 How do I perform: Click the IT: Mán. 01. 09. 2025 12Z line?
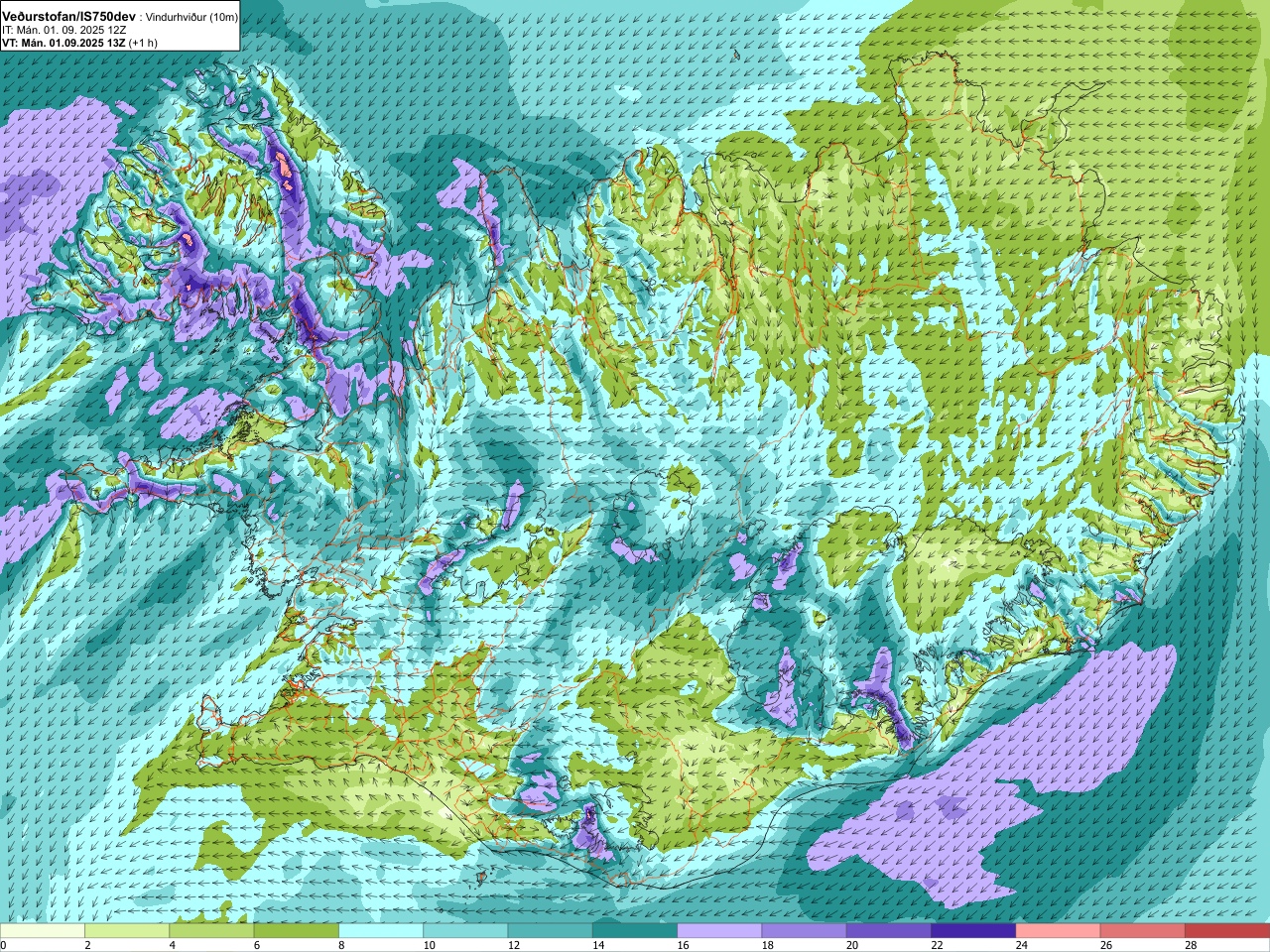pyautogui.click(x=64, y=30)
